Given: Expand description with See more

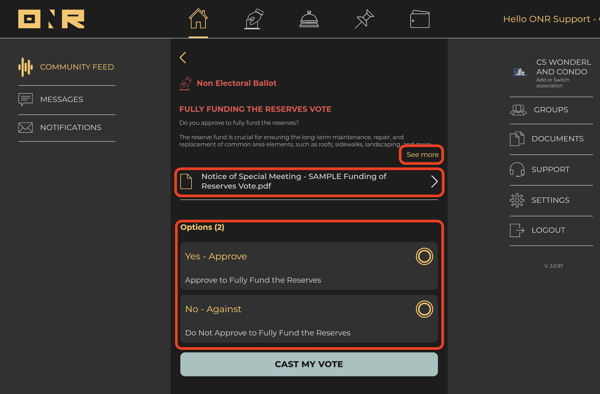Looking at the screenshot, I should (x=422, y=155).
